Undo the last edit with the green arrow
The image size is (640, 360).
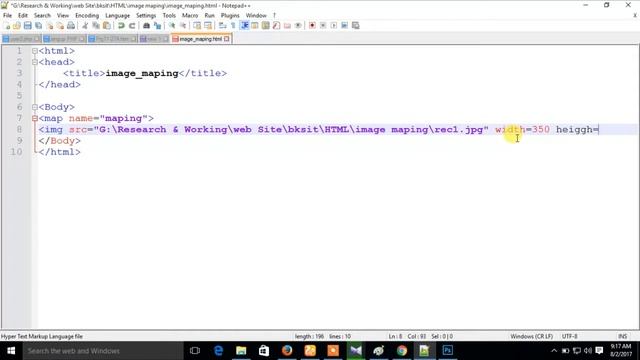(121, 26)
